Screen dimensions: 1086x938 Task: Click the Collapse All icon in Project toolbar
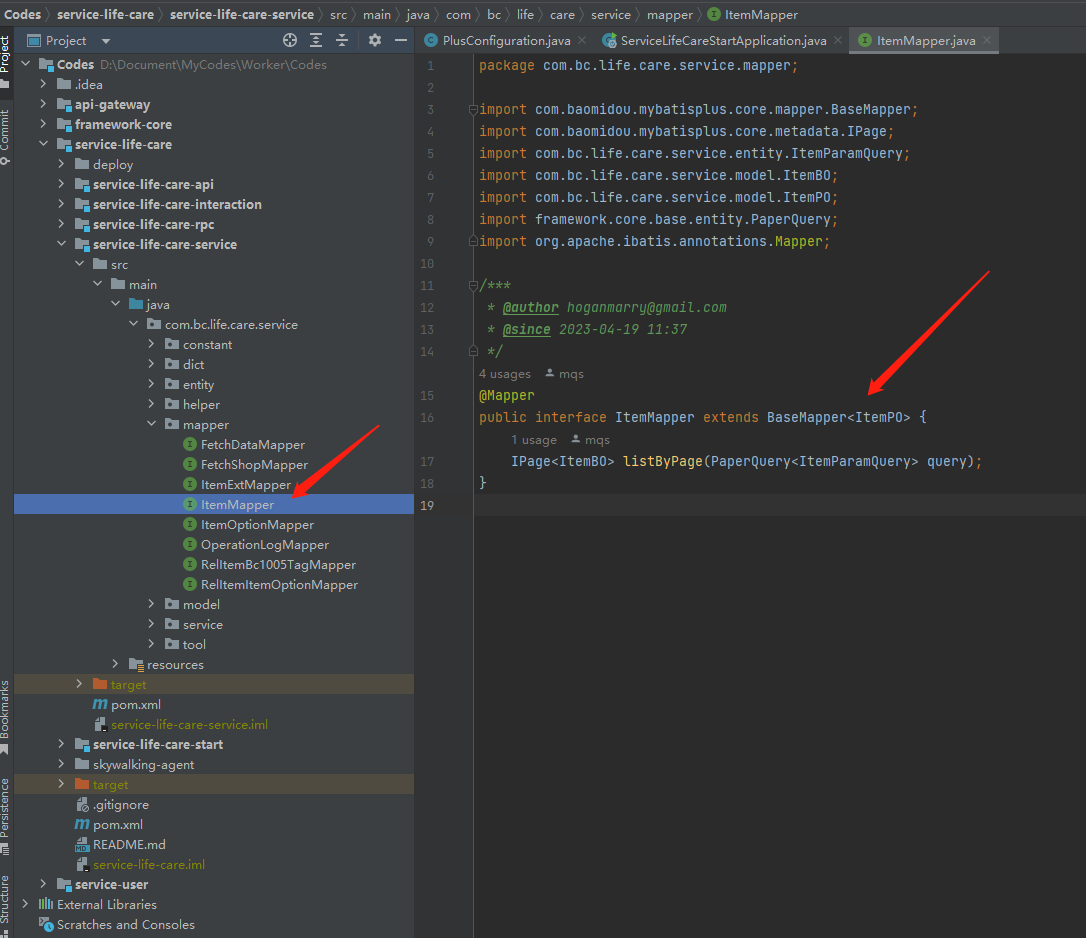pyautogui.click(x=342, y=41)
